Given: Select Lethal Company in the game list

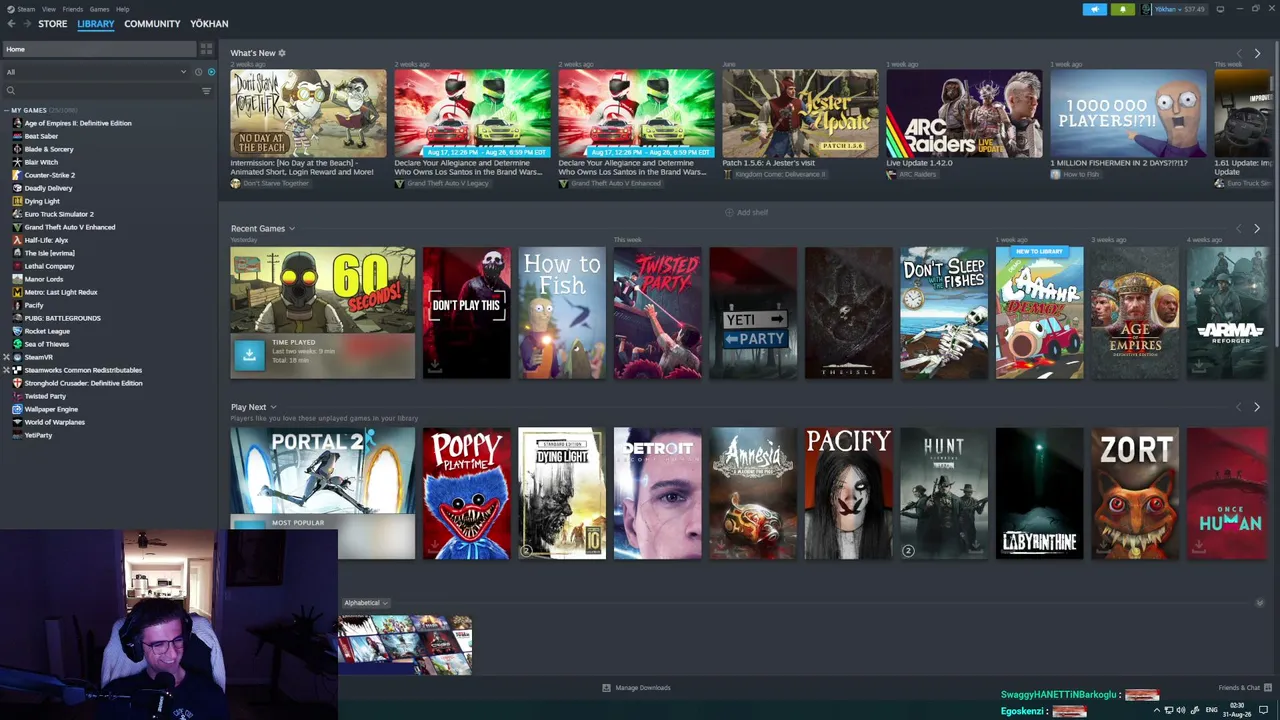Looking at the screenshot, I should point(49,266).
